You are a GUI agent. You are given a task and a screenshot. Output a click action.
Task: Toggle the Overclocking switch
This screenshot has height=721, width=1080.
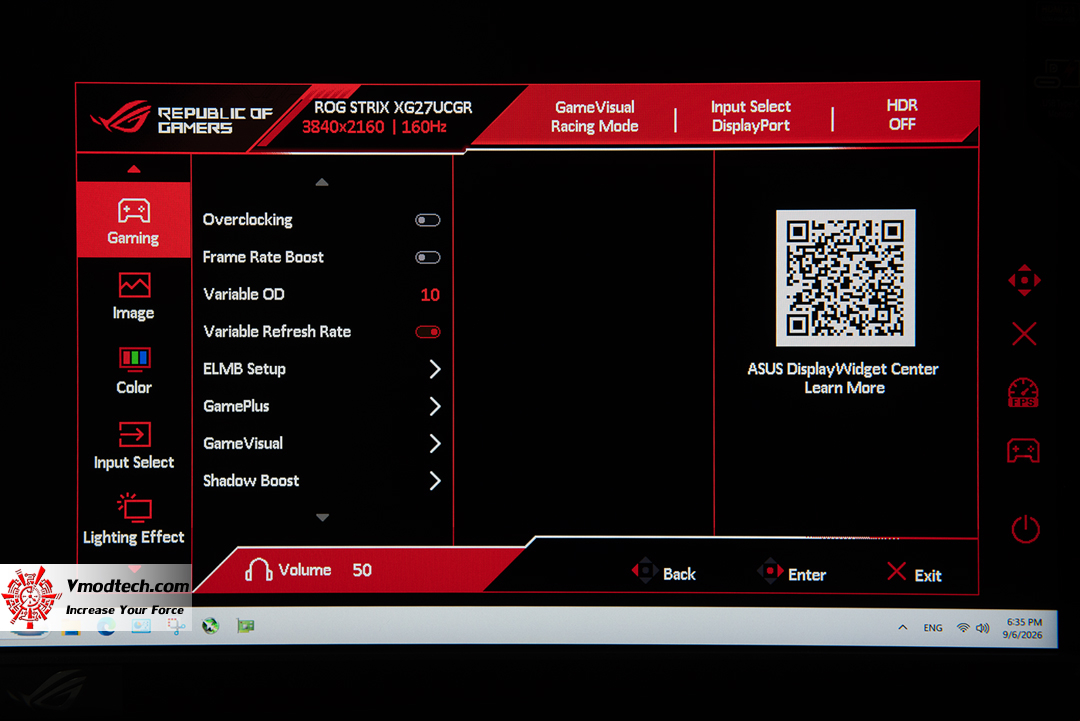428,220
